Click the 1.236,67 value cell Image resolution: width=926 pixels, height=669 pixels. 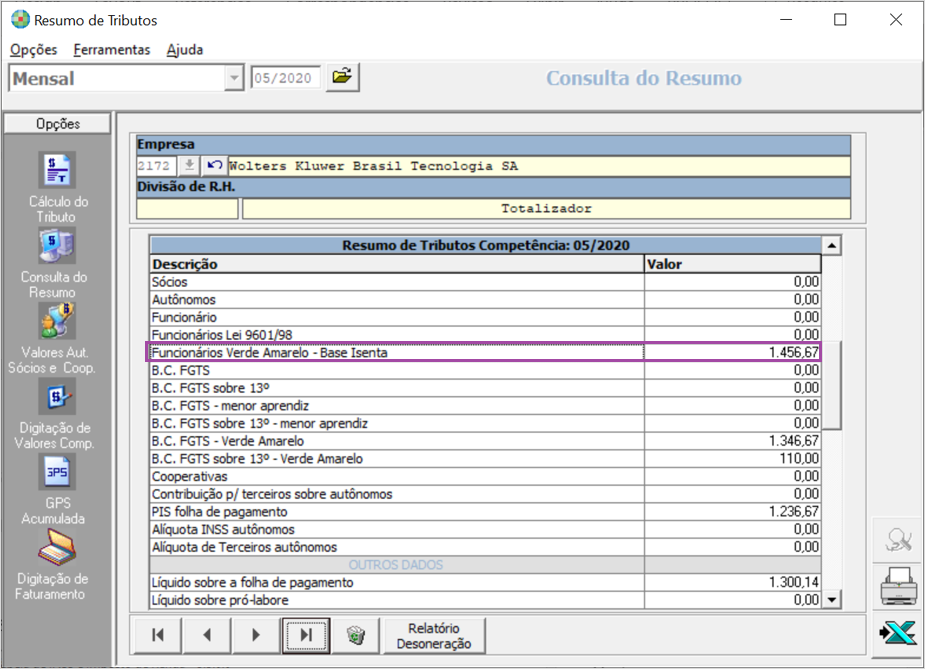732,512
